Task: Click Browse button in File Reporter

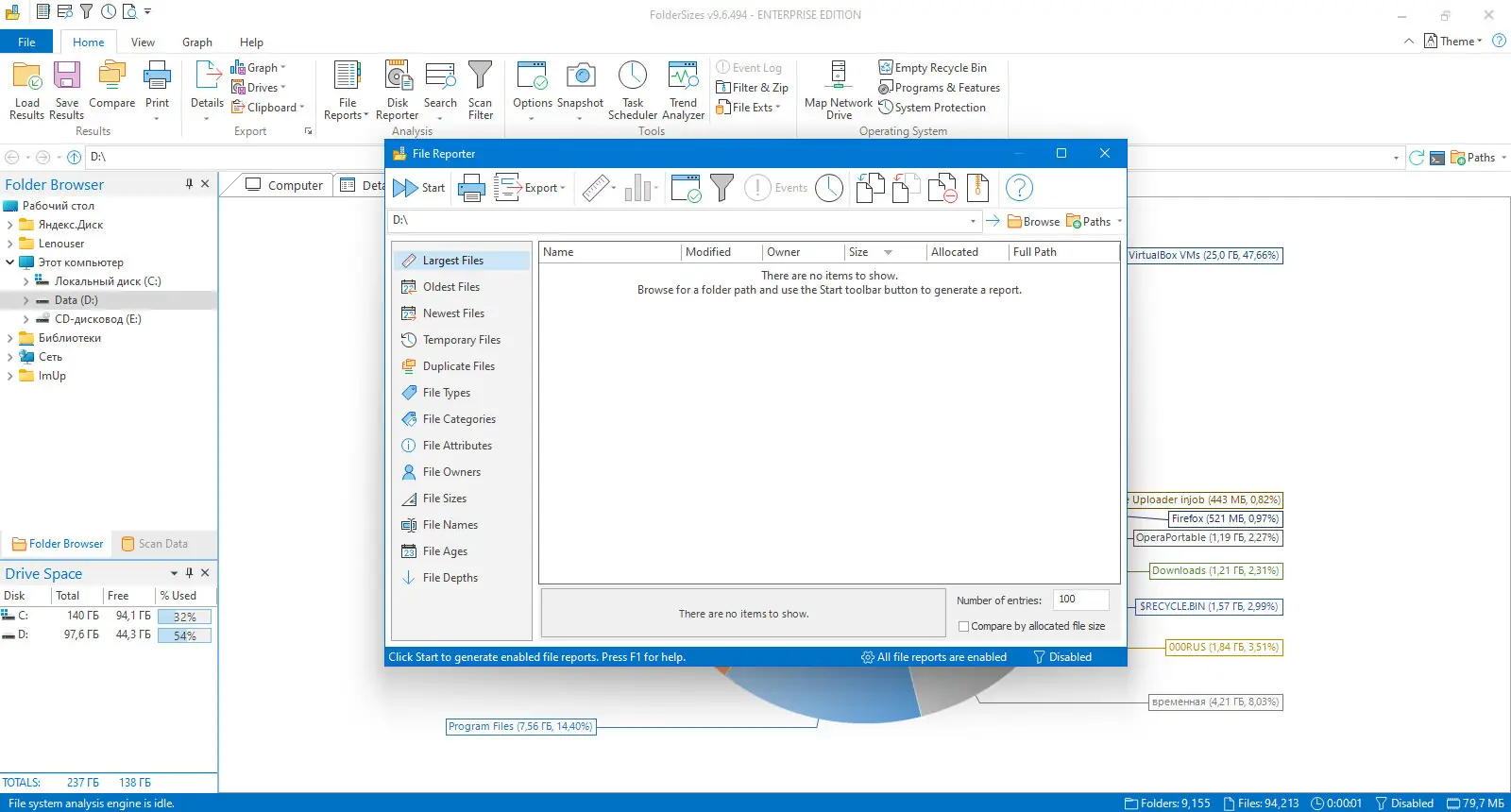Action: coord(1033,221)
